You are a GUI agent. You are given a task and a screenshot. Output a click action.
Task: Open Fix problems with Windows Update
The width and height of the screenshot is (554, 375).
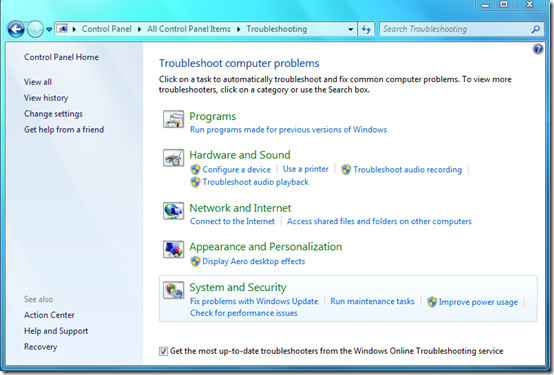[254, 301]
